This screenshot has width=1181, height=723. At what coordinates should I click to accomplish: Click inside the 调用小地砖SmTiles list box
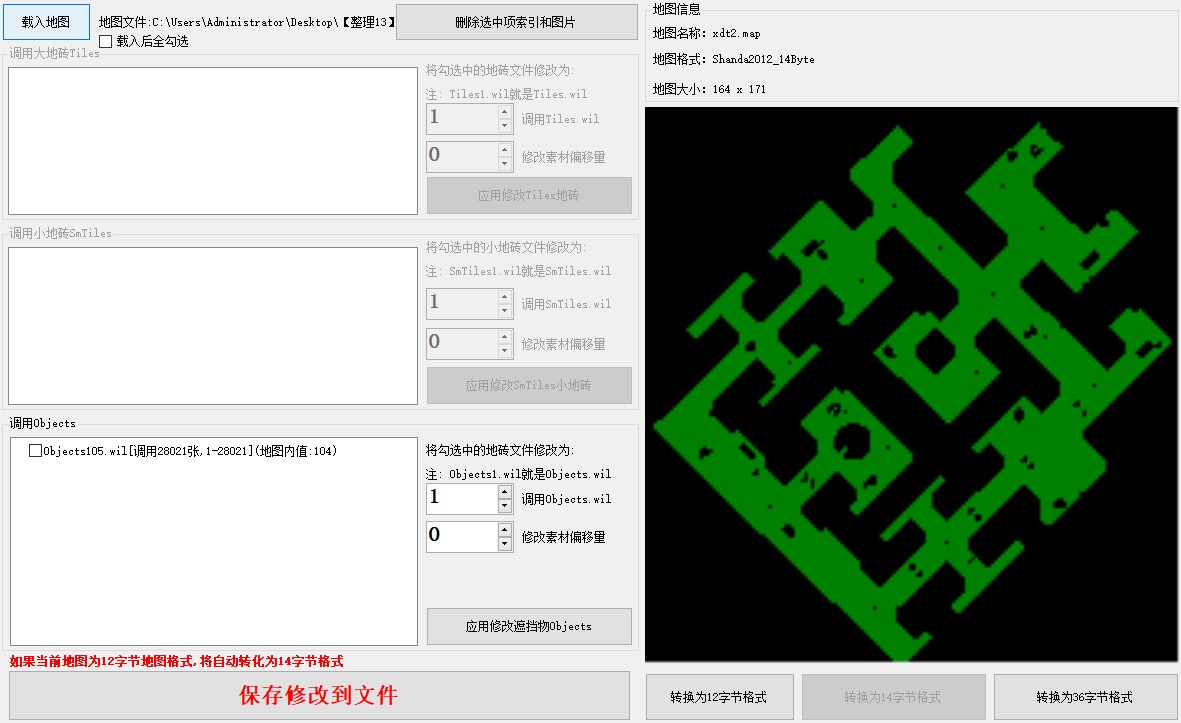[x=212, y=326]
